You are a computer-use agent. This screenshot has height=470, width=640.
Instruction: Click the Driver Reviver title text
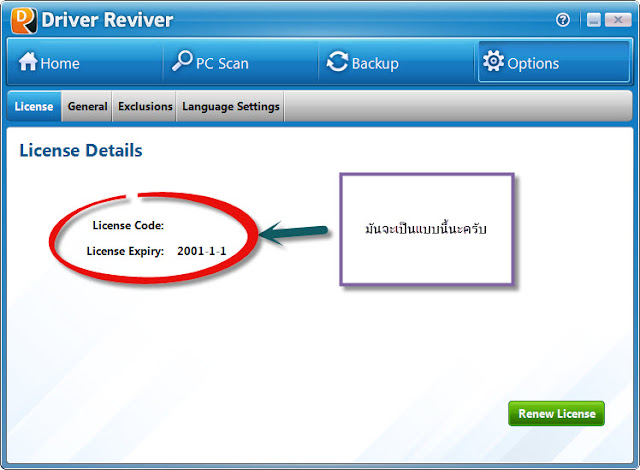(107, 20)
